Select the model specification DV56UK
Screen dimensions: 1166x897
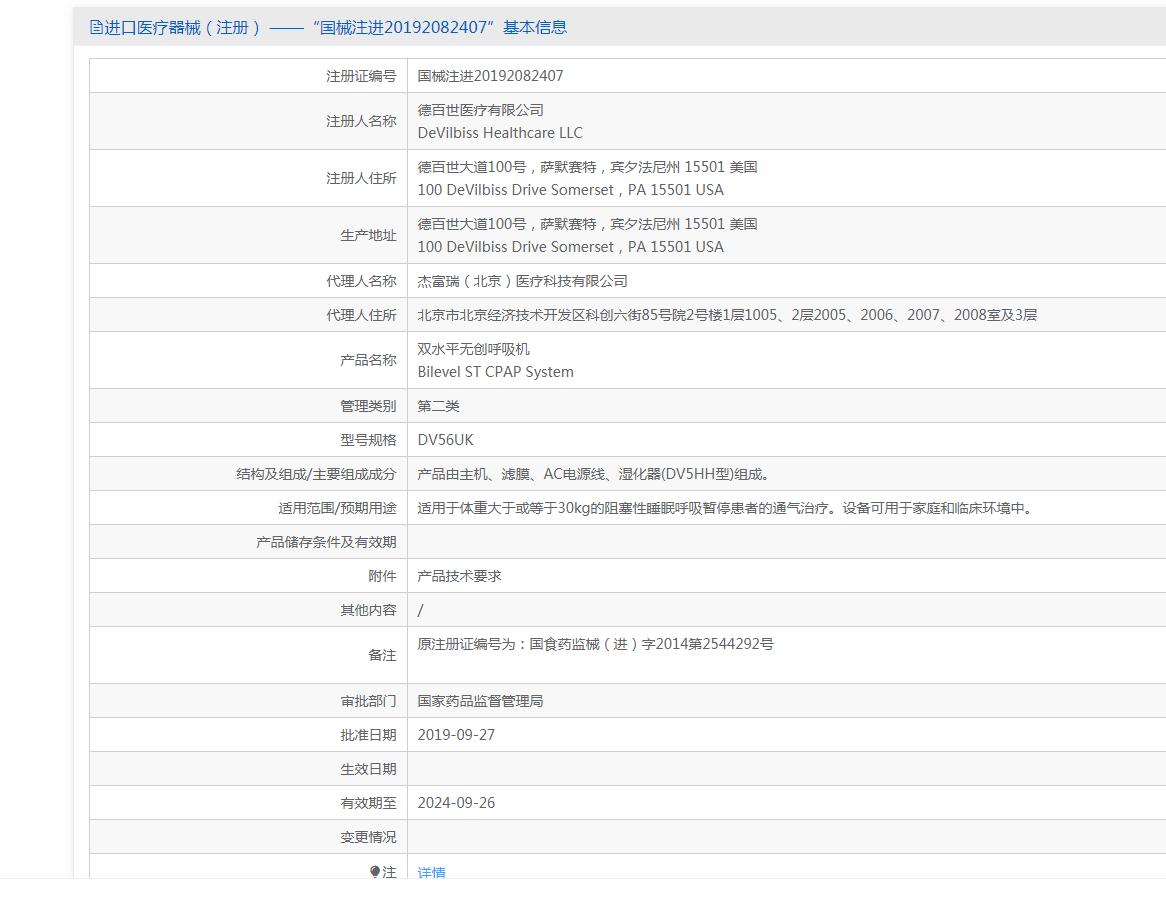pyautogui.click(x=445, y=440)
